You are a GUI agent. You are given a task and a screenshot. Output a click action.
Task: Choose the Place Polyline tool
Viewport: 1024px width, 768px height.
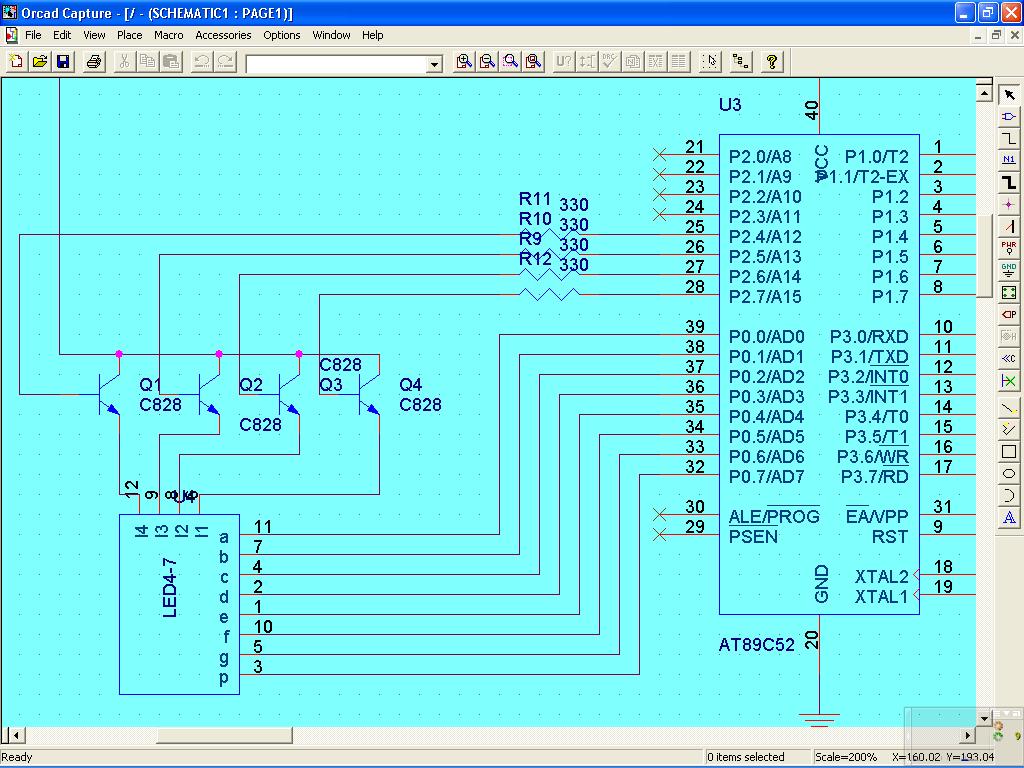coord(1009,429)
